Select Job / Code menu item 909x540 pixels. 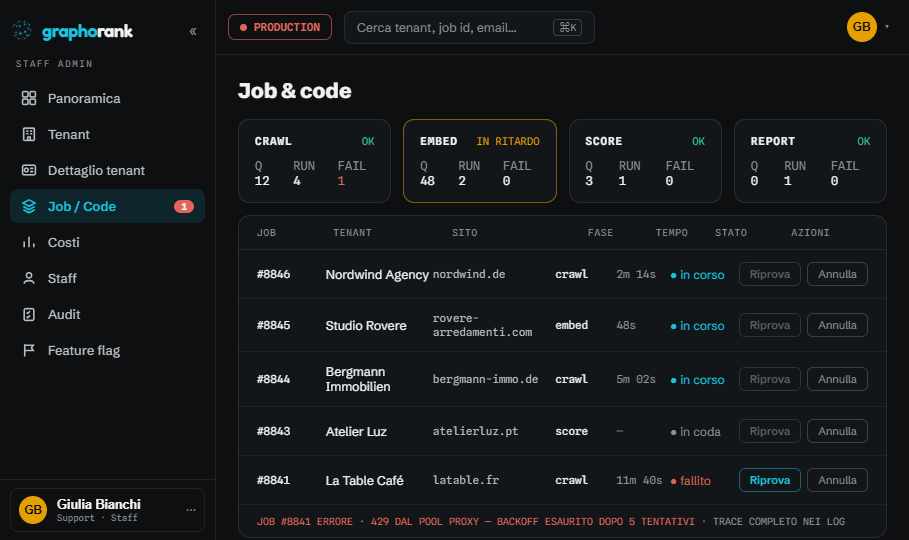(x=107, y=206)
